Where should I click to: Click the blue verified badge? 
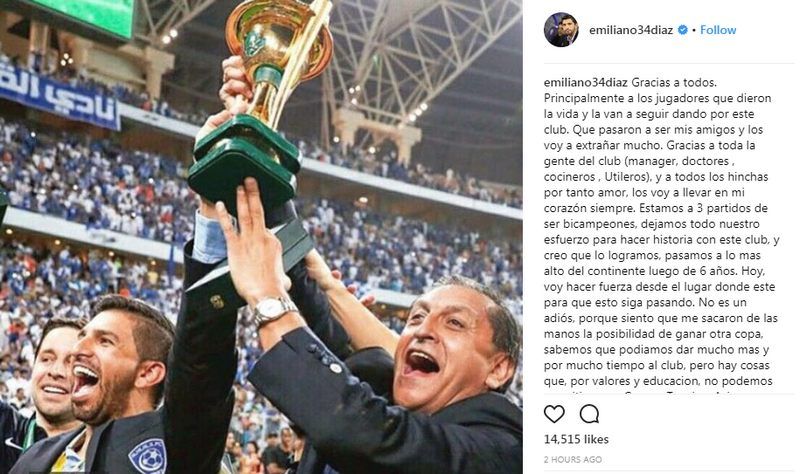point(683,30)
